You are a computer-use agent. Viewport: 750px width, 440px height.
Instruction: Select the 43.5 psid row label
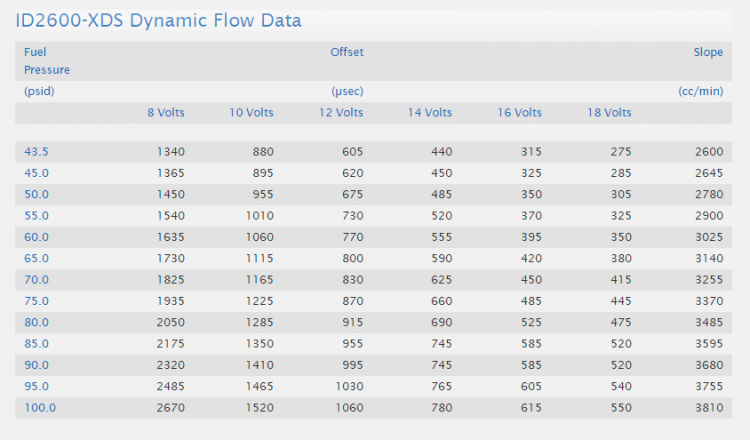pyautogui.click(x=36, y=152)
